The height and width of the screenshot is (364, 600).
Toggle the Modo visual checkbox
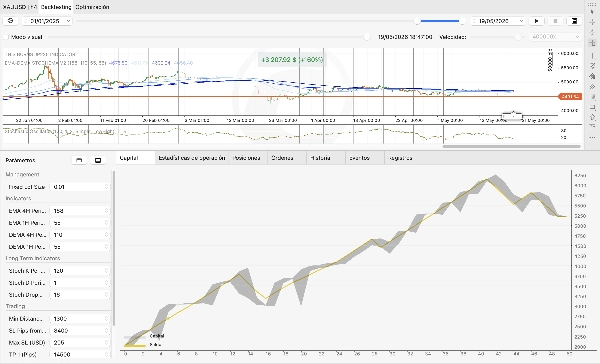click(x=6, y=37)
